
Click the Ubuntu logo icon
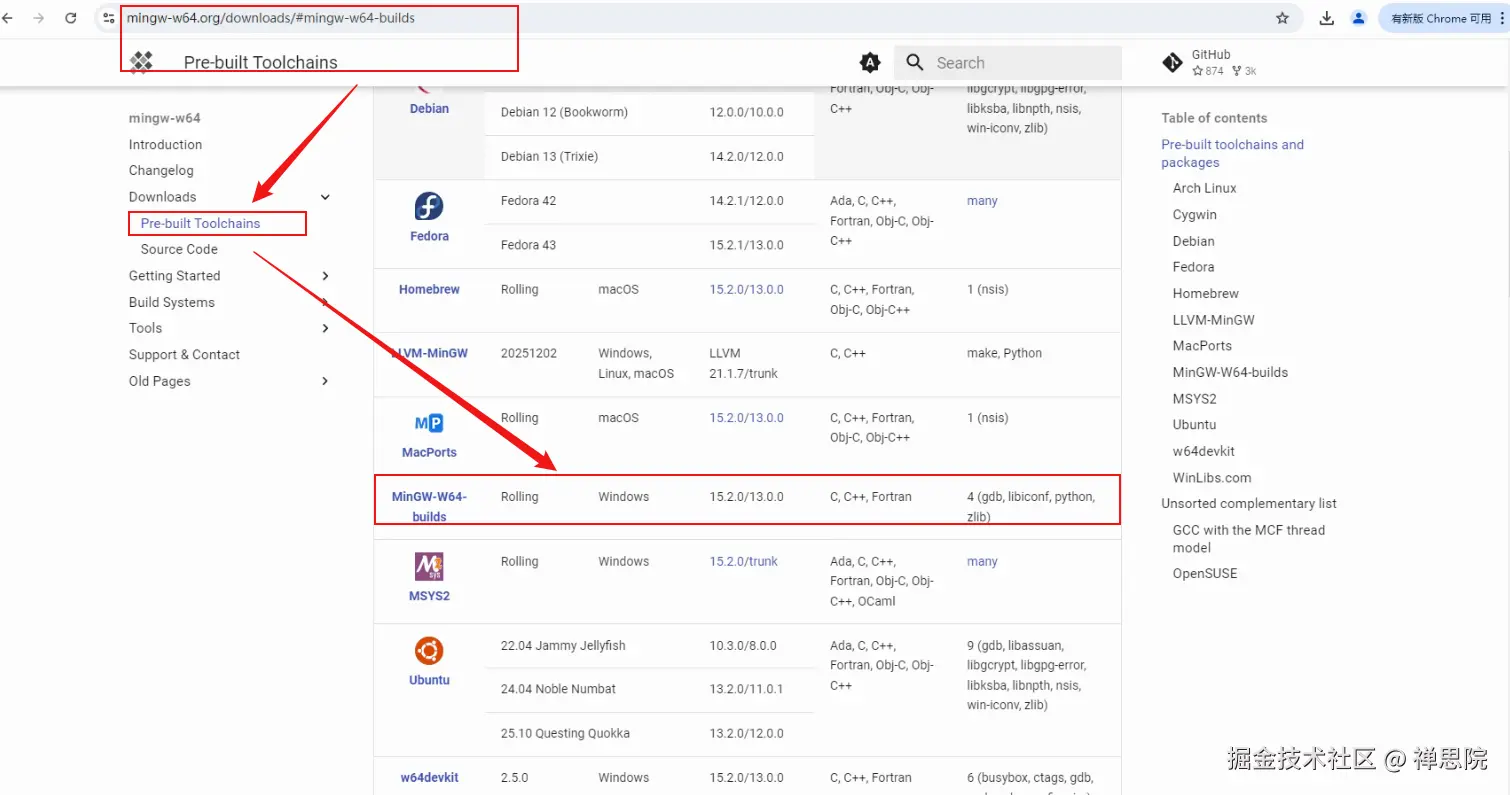coord(429,651)
